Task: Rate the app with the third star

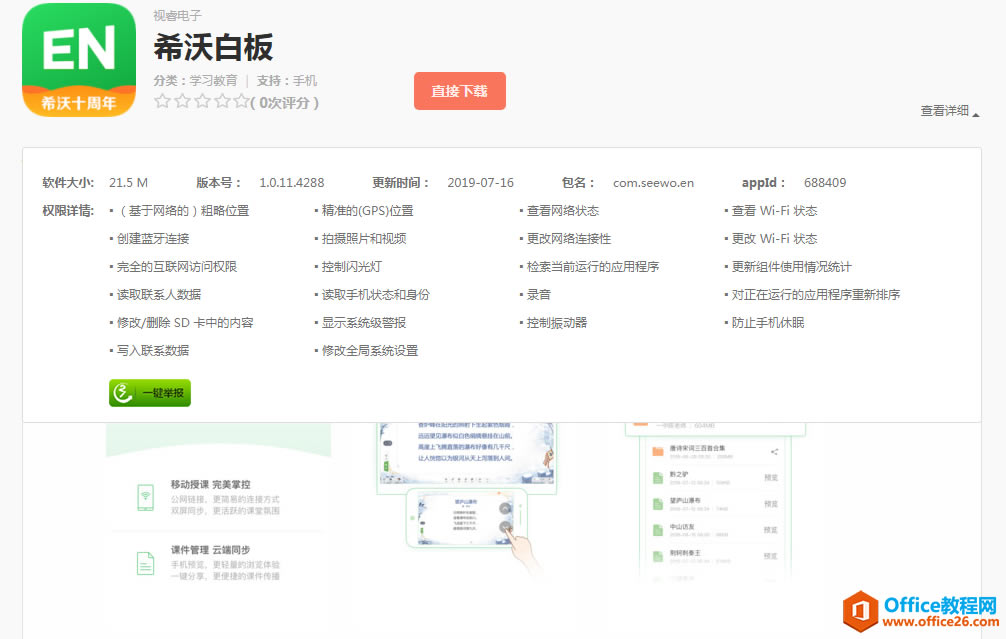Action: point(202,101)
